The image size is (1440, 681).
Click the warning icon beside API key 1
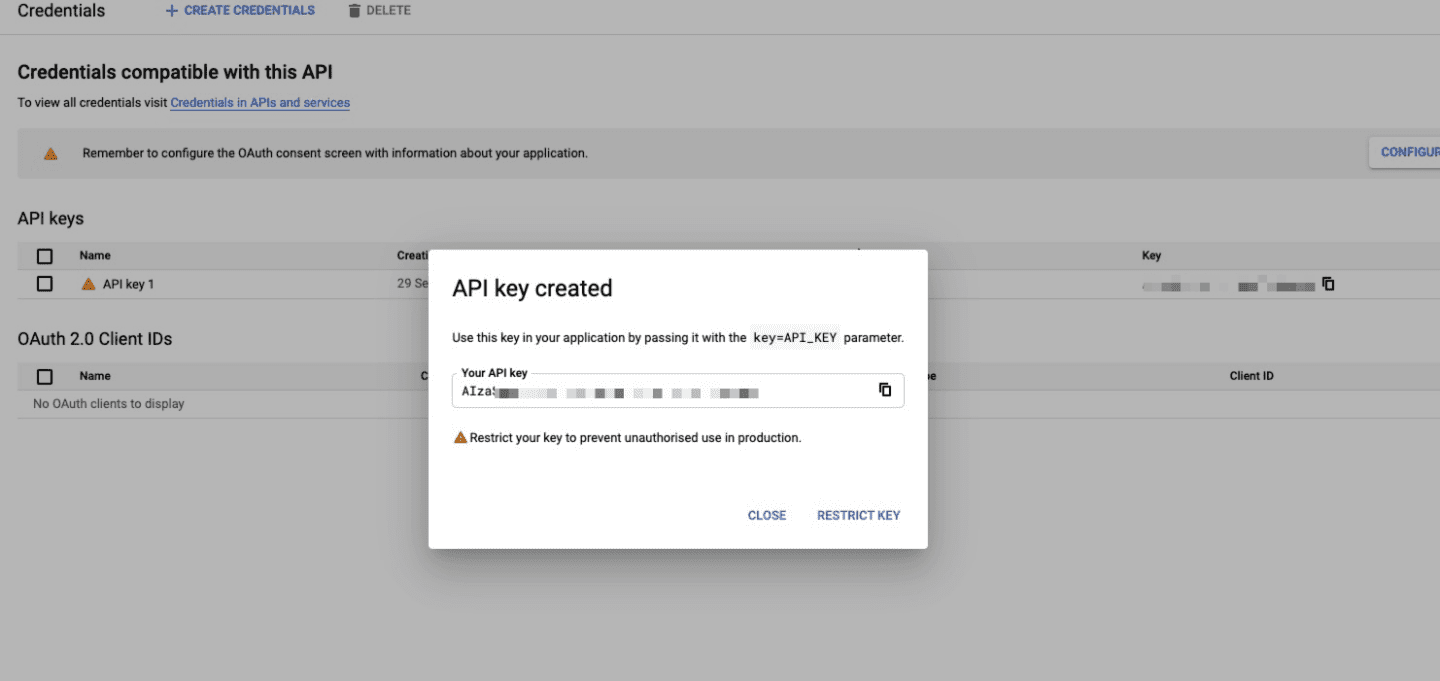click(x=89, y=284)
